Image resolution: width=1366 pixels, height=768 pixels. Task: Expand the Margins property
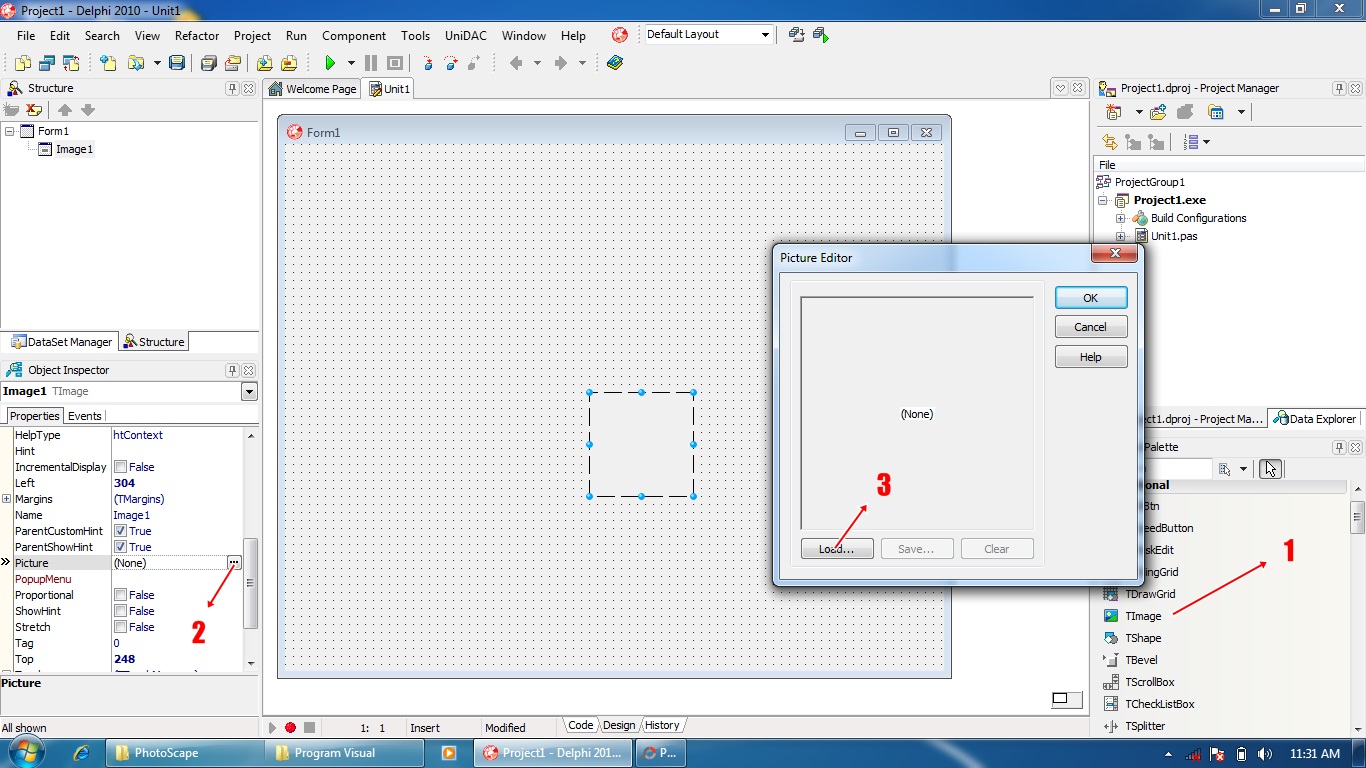(x=7, y=499)
